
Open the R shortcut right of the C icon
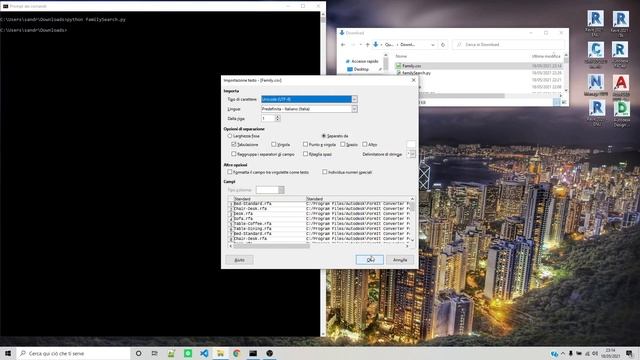pos(620,50)
